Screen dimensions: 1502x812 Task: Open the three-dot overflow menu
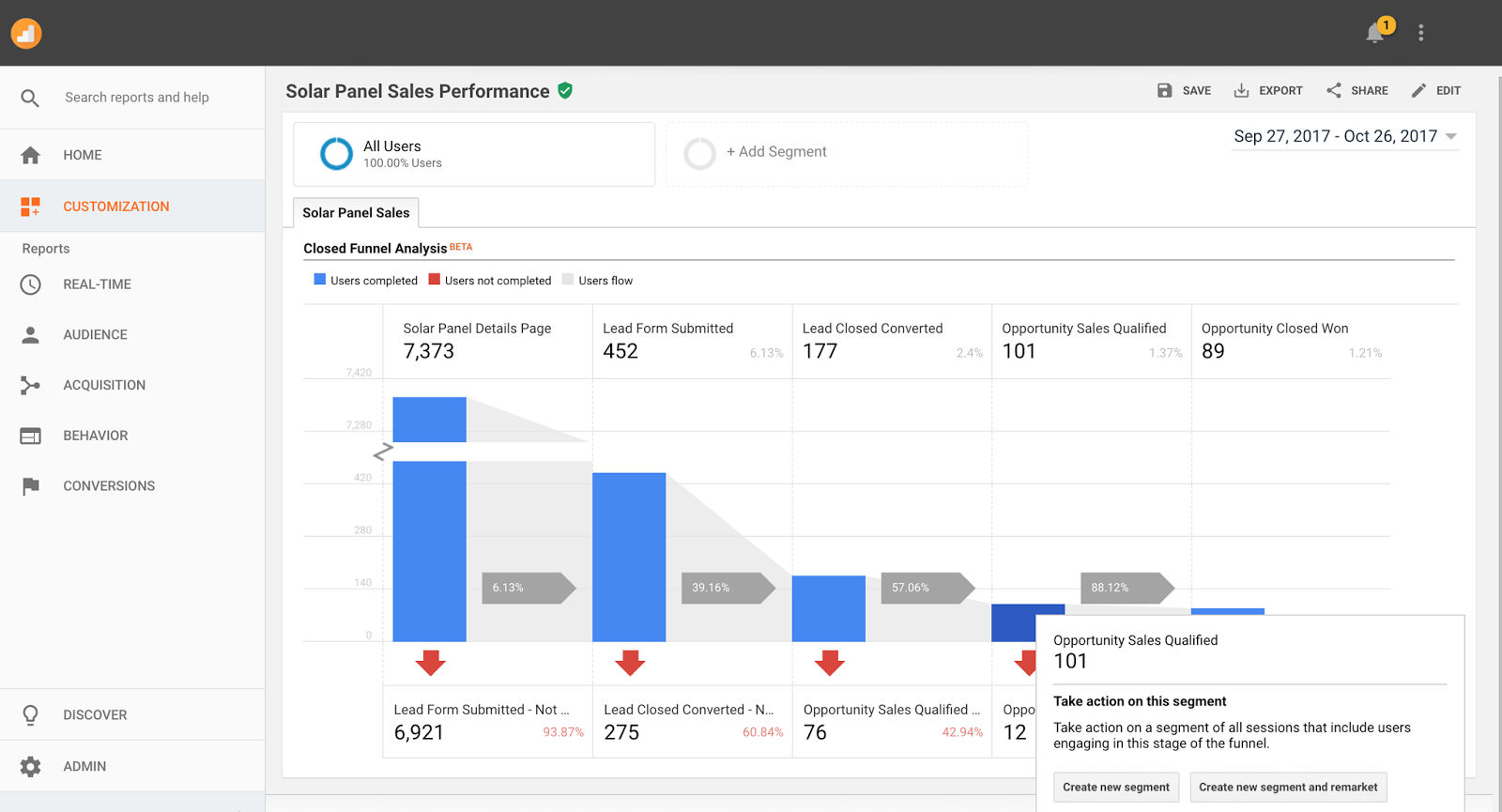coord(1420,33)
